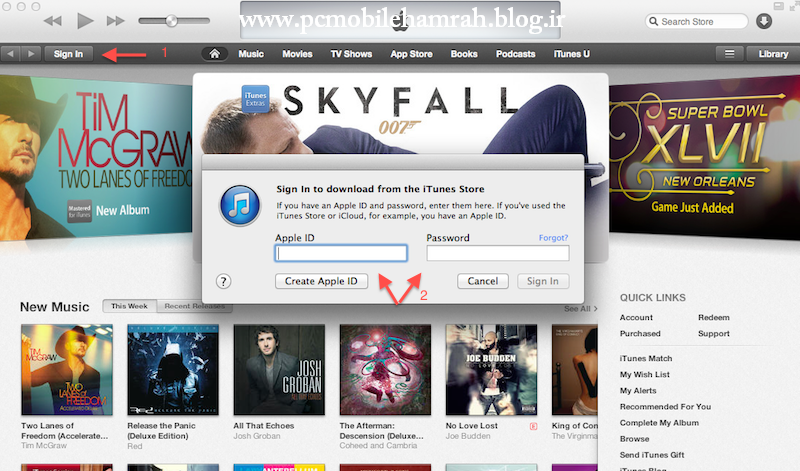The height and width of the screenshot is (471, 800).
Task: Click the play button
Action: click(85, 21)
